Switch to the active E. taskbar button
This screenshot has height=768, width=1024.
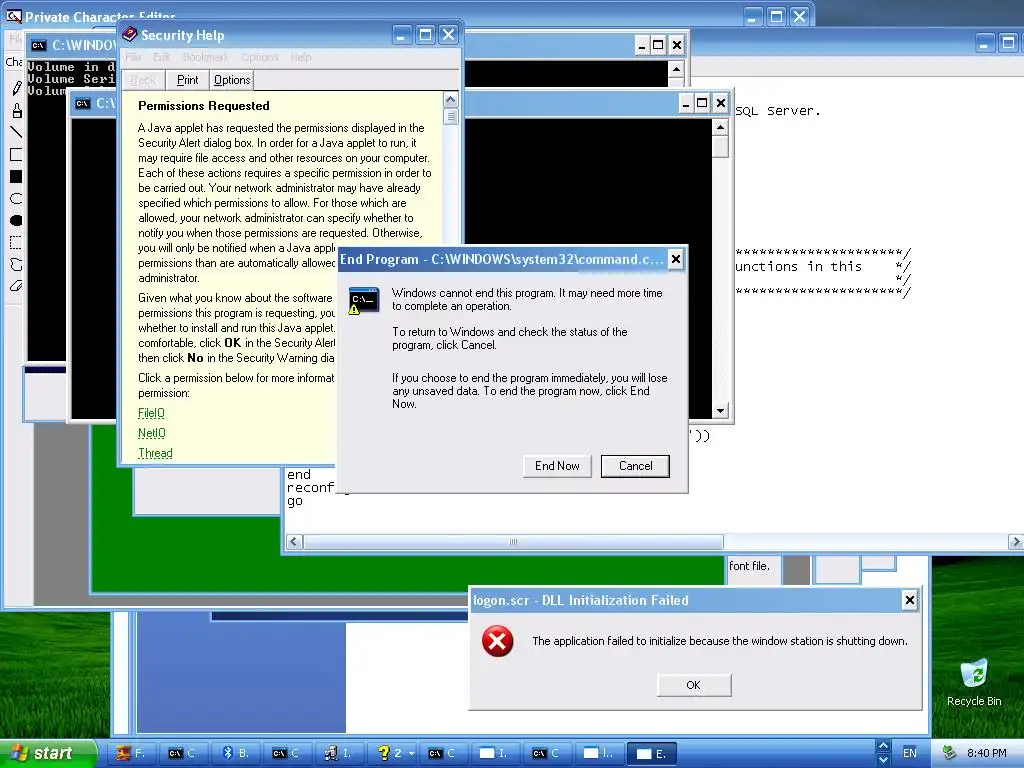pos(651,753)
